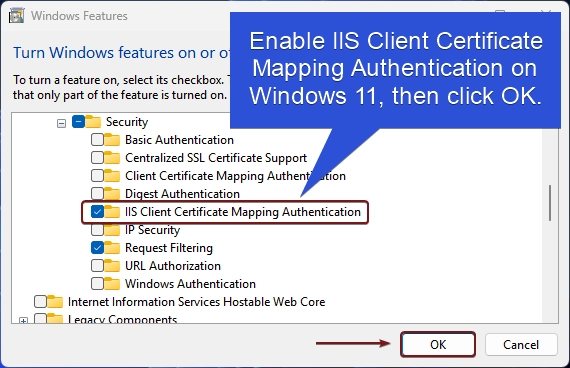Expand the Legacy Components node

click(x=24, y=321)
